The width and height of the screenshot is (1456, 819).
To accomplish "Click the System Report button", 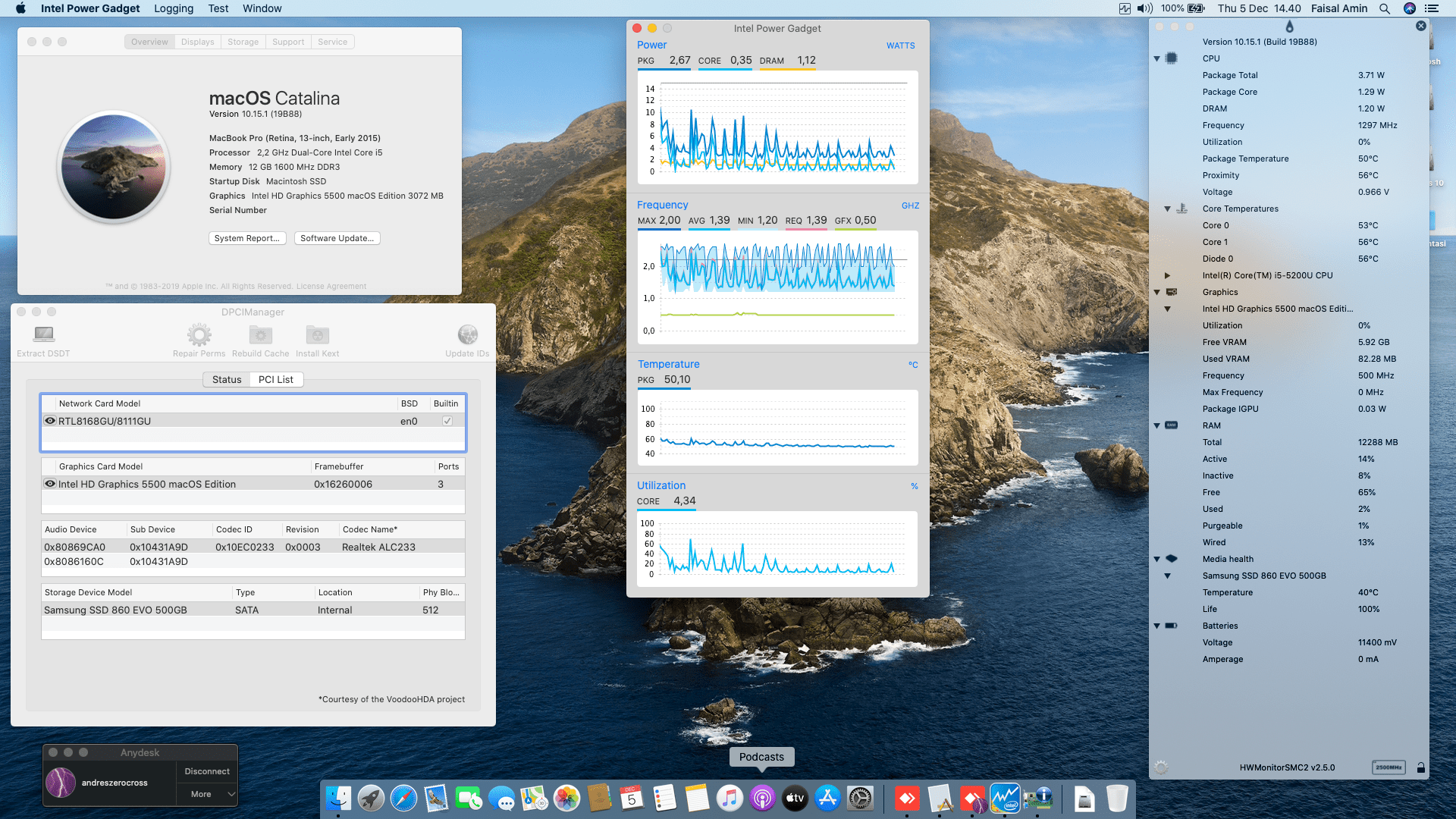I will click(x=247, y=237).
